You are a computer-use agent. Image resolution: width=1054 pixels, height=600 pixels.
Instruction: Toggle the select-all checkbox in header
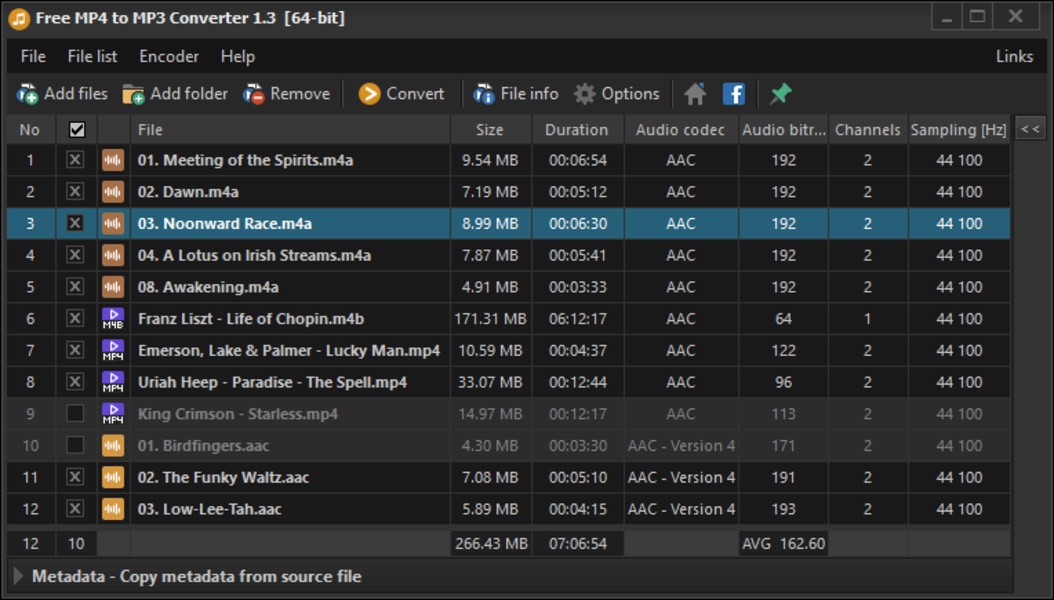pos(76,130)
